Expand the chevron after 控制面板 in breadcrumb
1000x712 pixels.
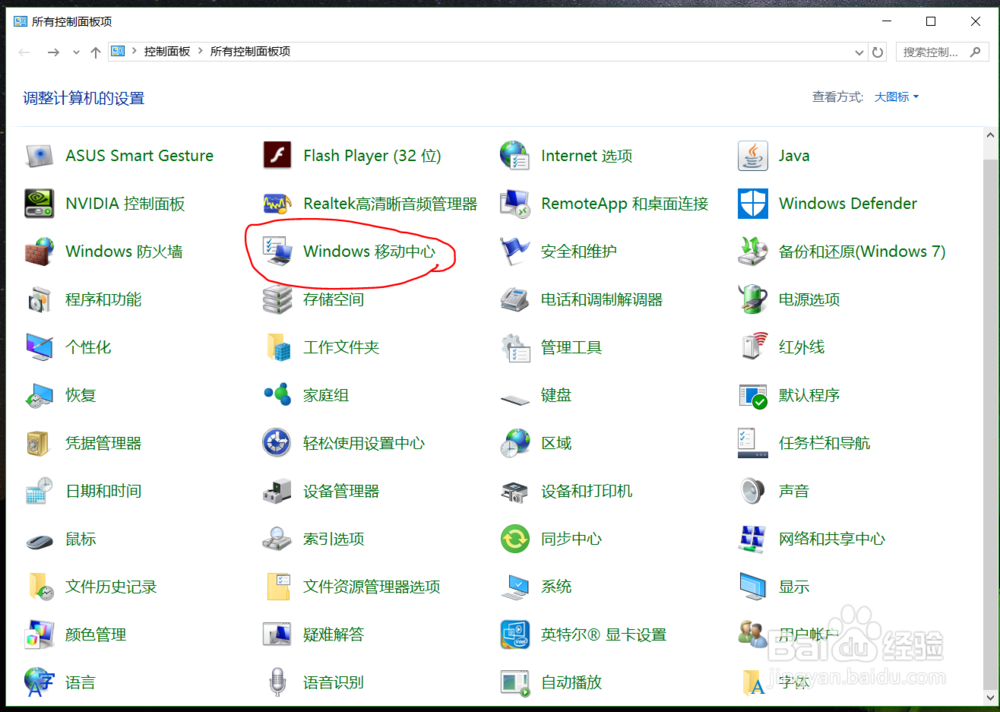tap(200, 51)
